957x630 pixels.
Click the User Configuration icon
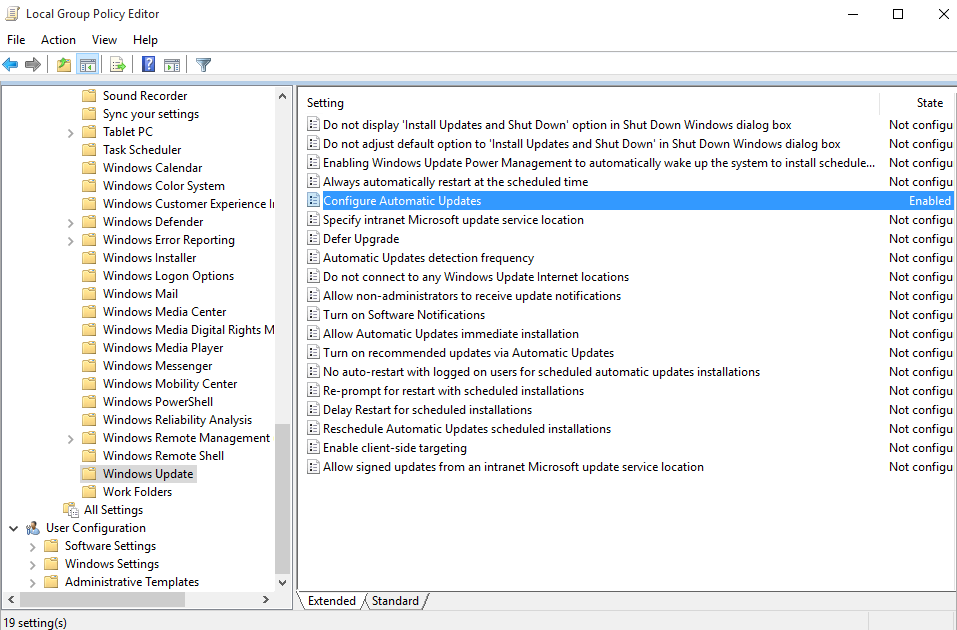33,527
